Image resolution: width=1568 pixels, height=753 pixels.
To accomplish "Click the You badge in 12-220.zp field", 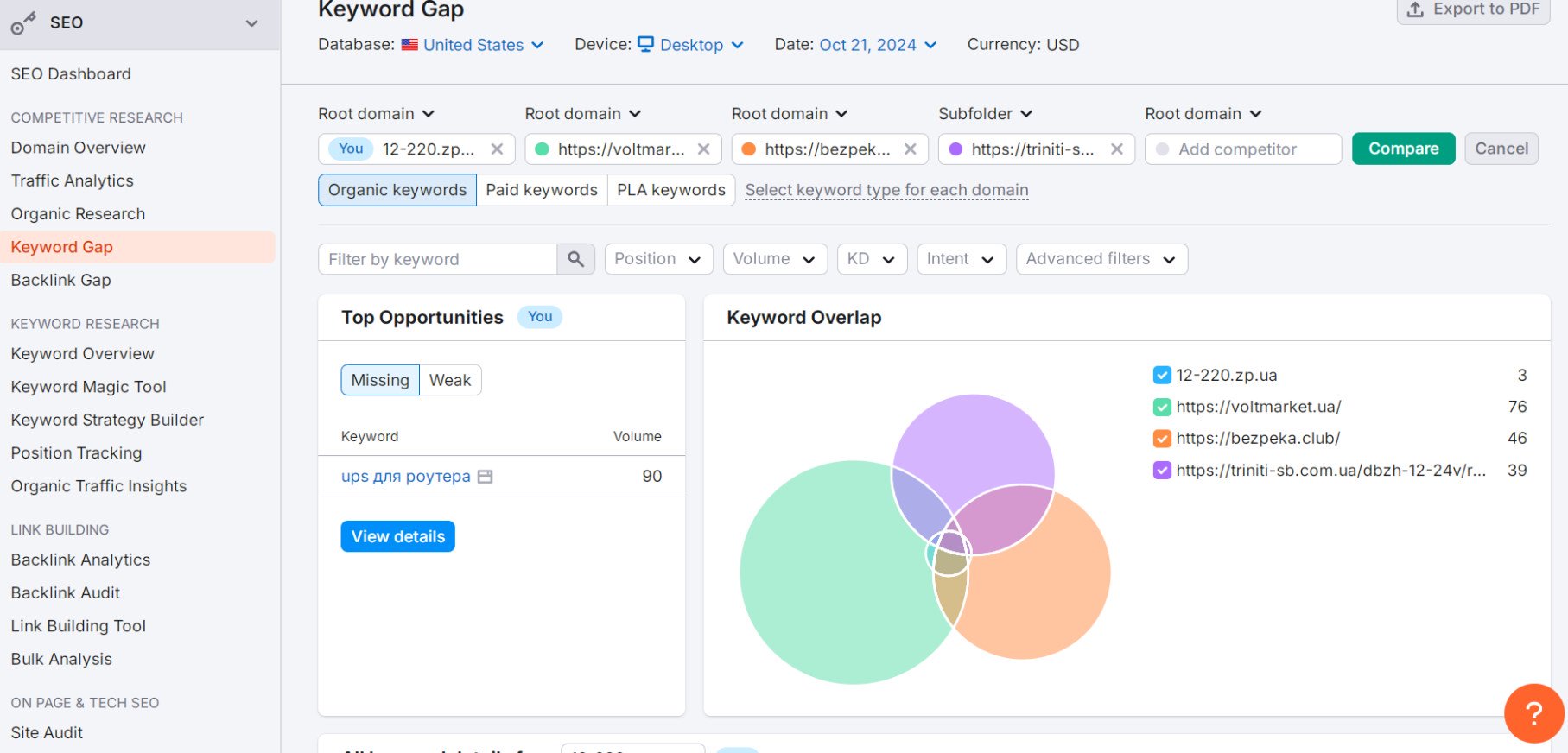I will point(351,149).
